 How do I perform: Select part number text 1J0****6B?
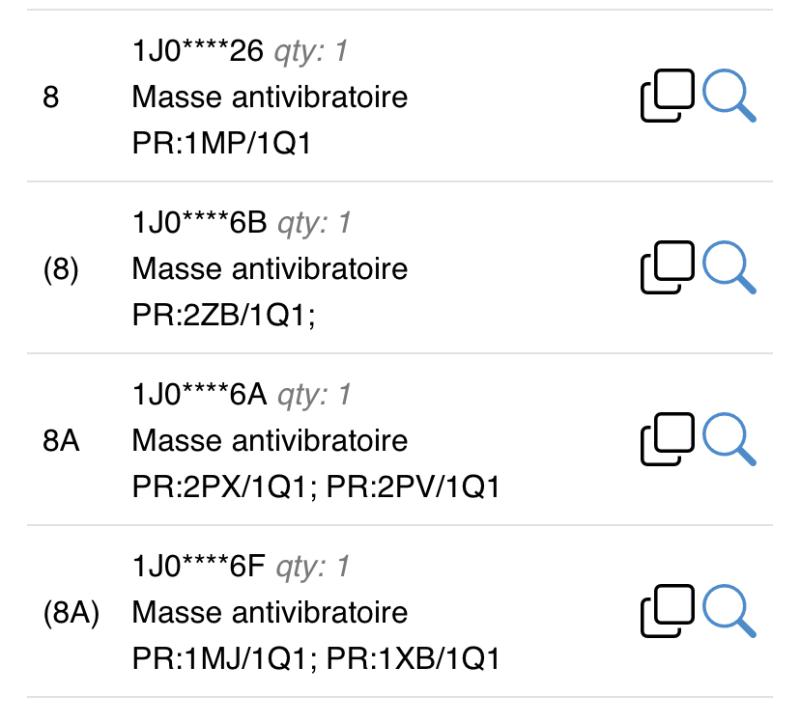(x=199, y=223)
